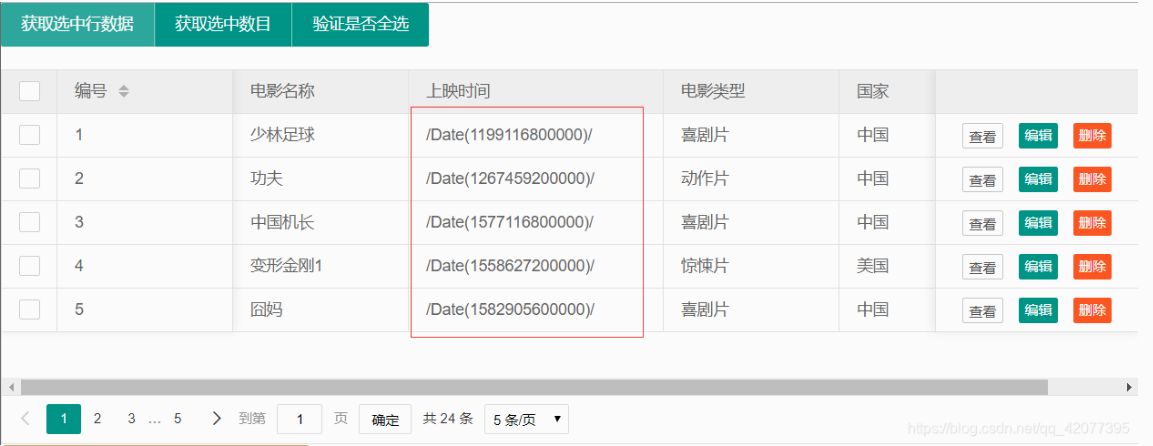Screen dimensions: 1153x446
Task: Click 编辑 for 中国机长
Action: pyautogui.click(x=1038, y=223)
